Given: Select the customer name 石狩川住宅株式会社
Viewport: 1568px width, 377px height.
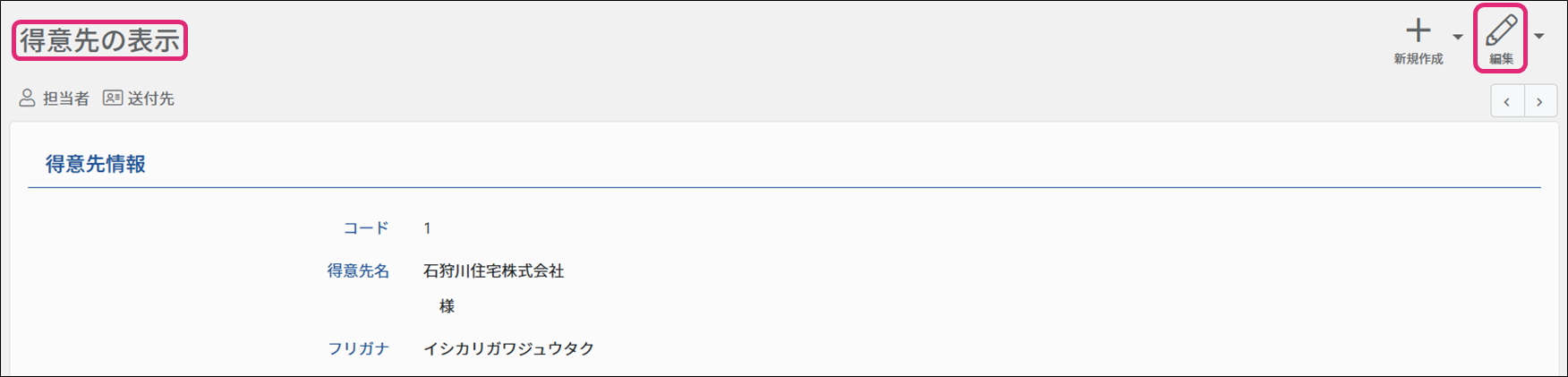Looking at the screenshot, I should (493, 270).
